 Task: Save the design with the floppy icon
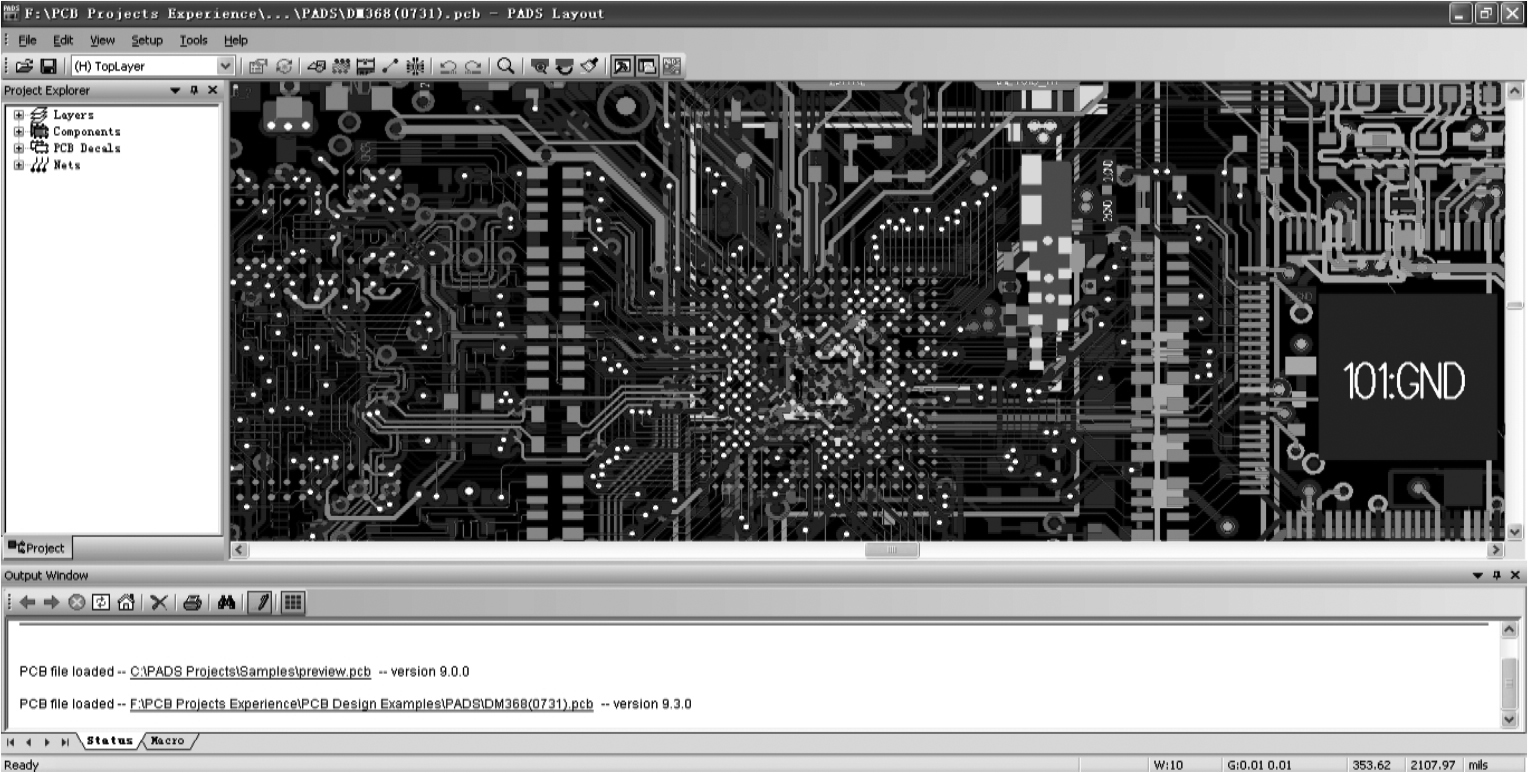[47, 66]
